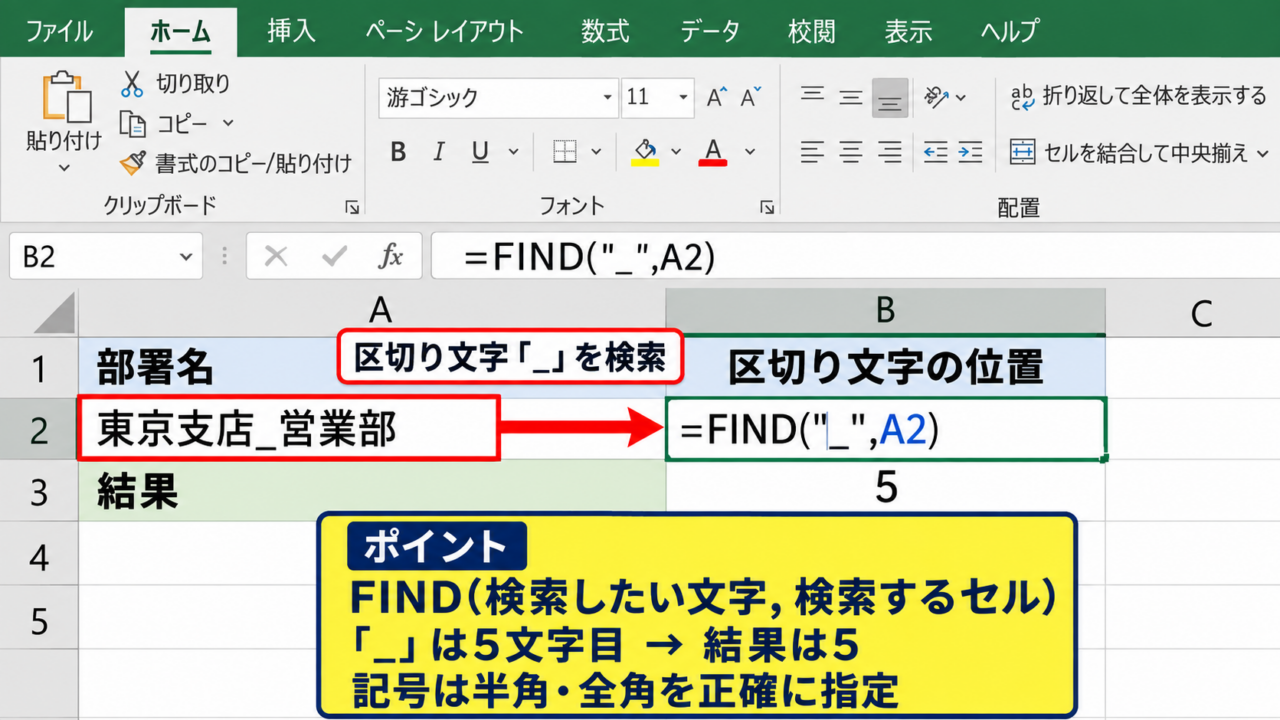1280x720 pixels.
Task: Select column C header
Action: coord(1192,311)
